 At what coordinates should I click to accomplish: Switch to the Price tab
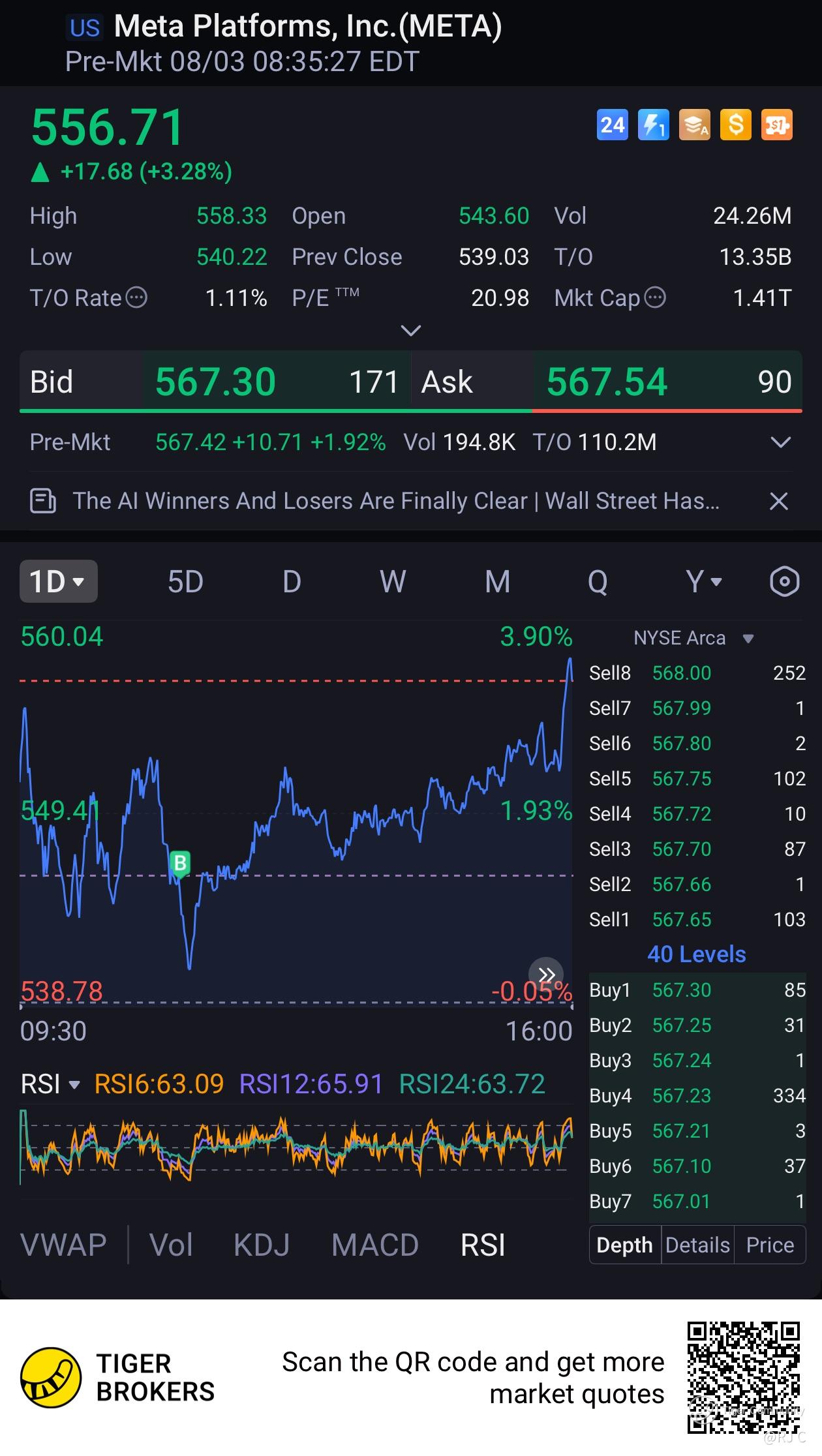click(x=770, y=1245)
